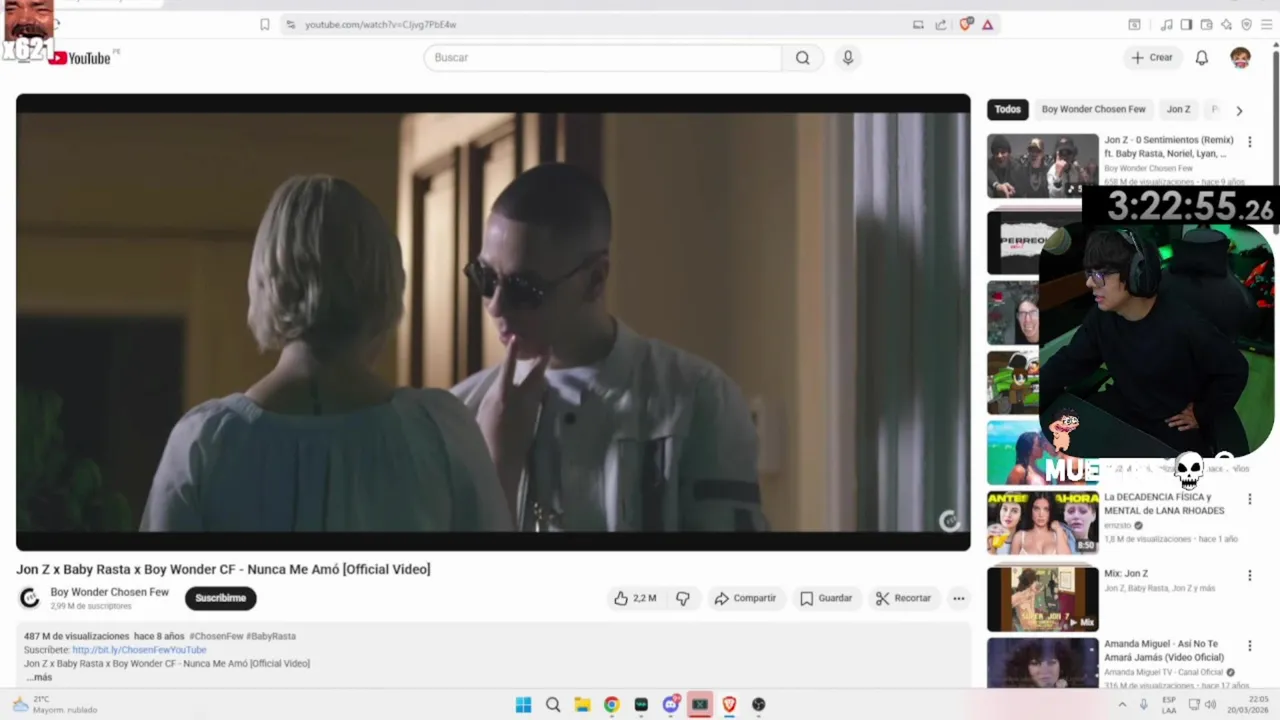Open Chrome from the taskbar

[611, 705]
